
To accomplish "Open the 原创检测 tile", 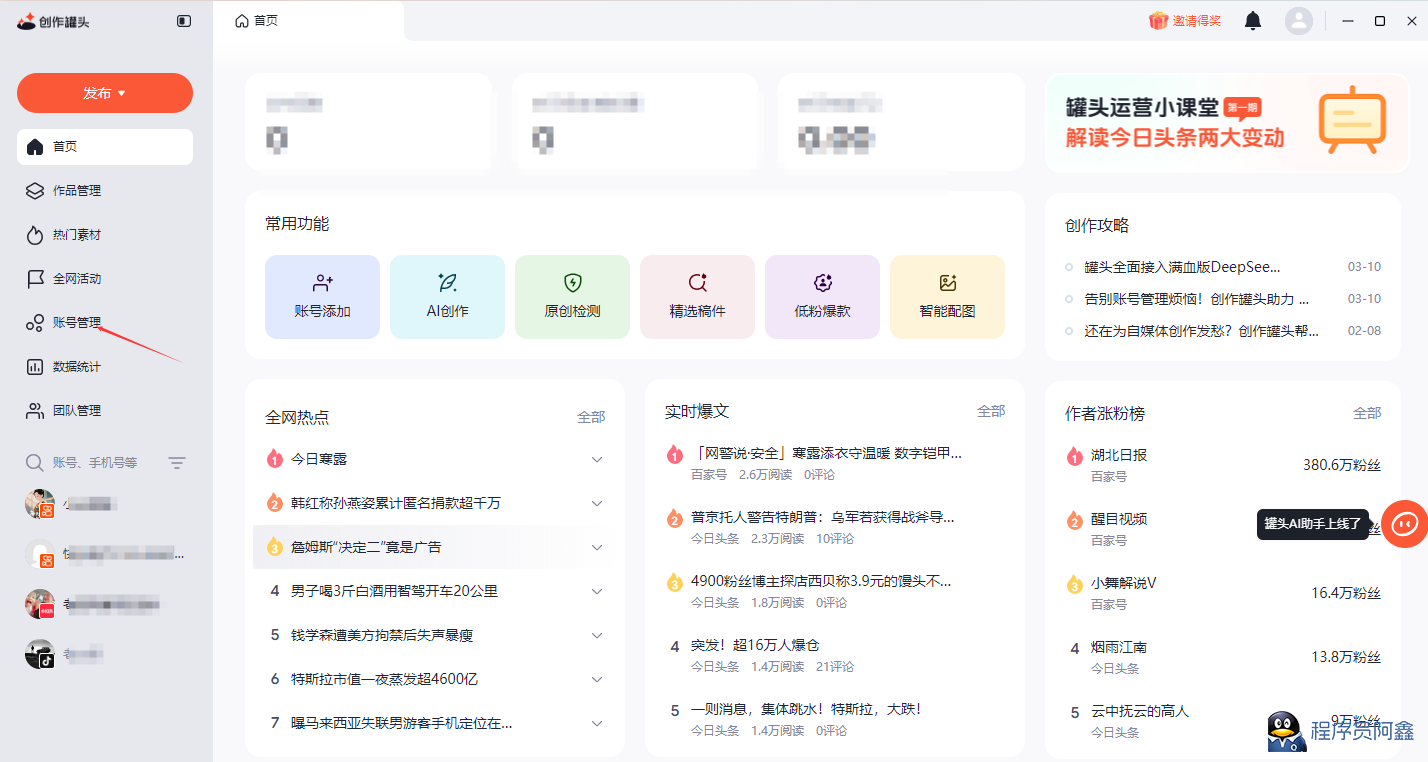I will coord(572,296).
